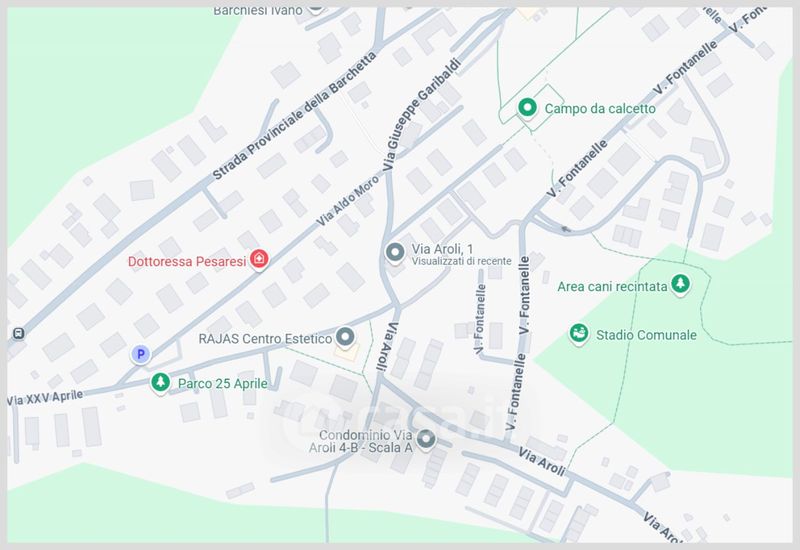This screenshot has width=800, height=550.
Task: Click the Via Giuseppe Garibaldi street label
Action: (421, 114)
